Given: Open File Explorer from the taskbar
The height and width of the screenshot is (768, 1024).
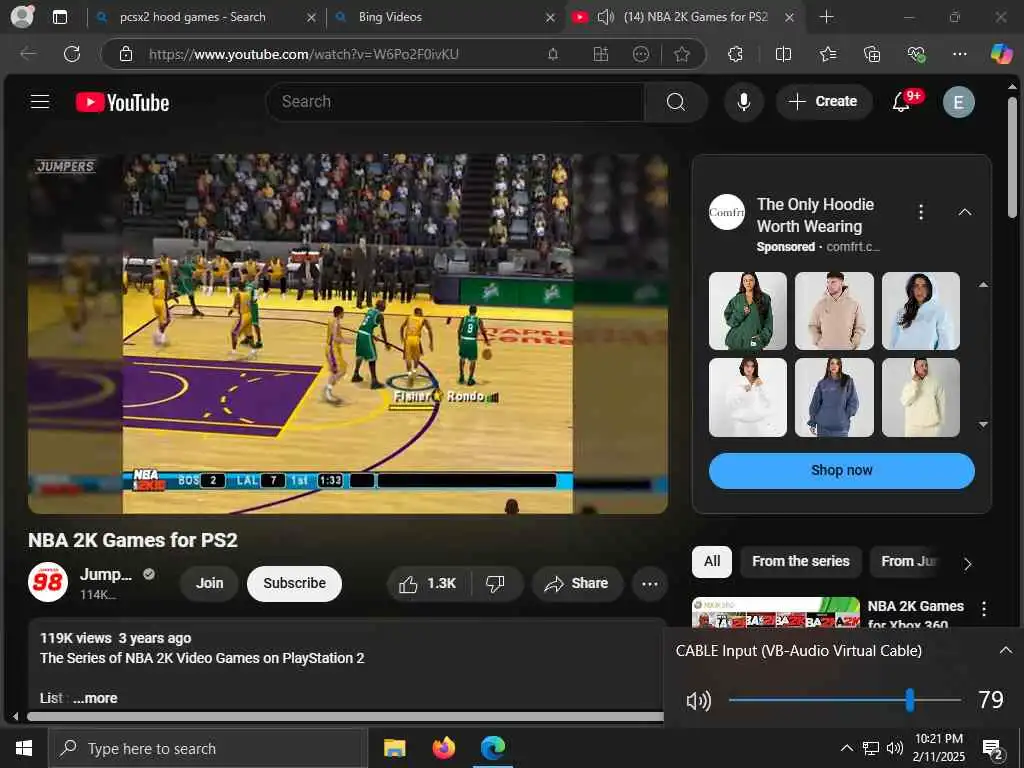Looking at the screenshot, I should (x=394, y=748).
